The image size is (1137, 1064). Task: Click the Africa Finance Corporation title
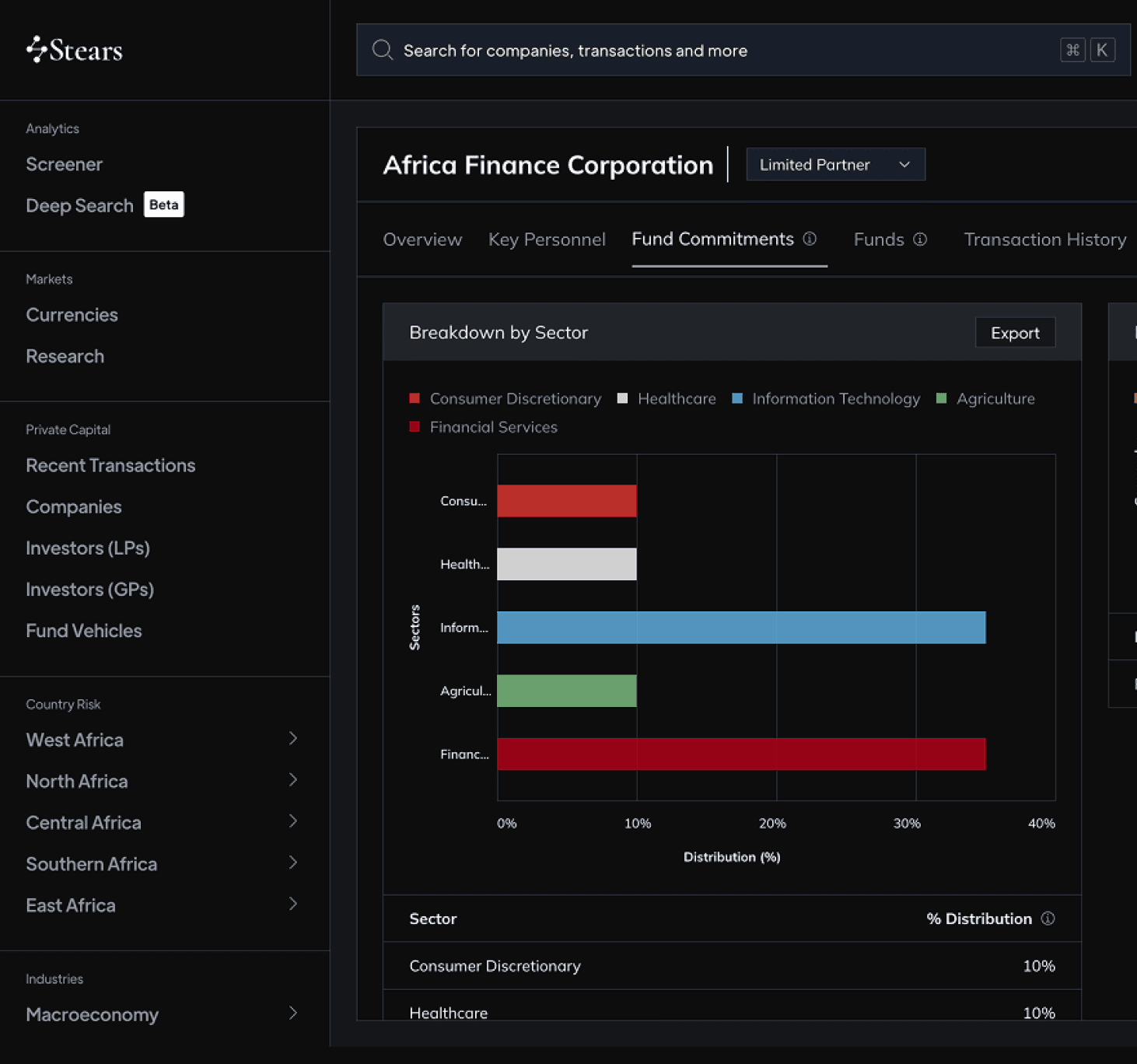click(548, 165)
